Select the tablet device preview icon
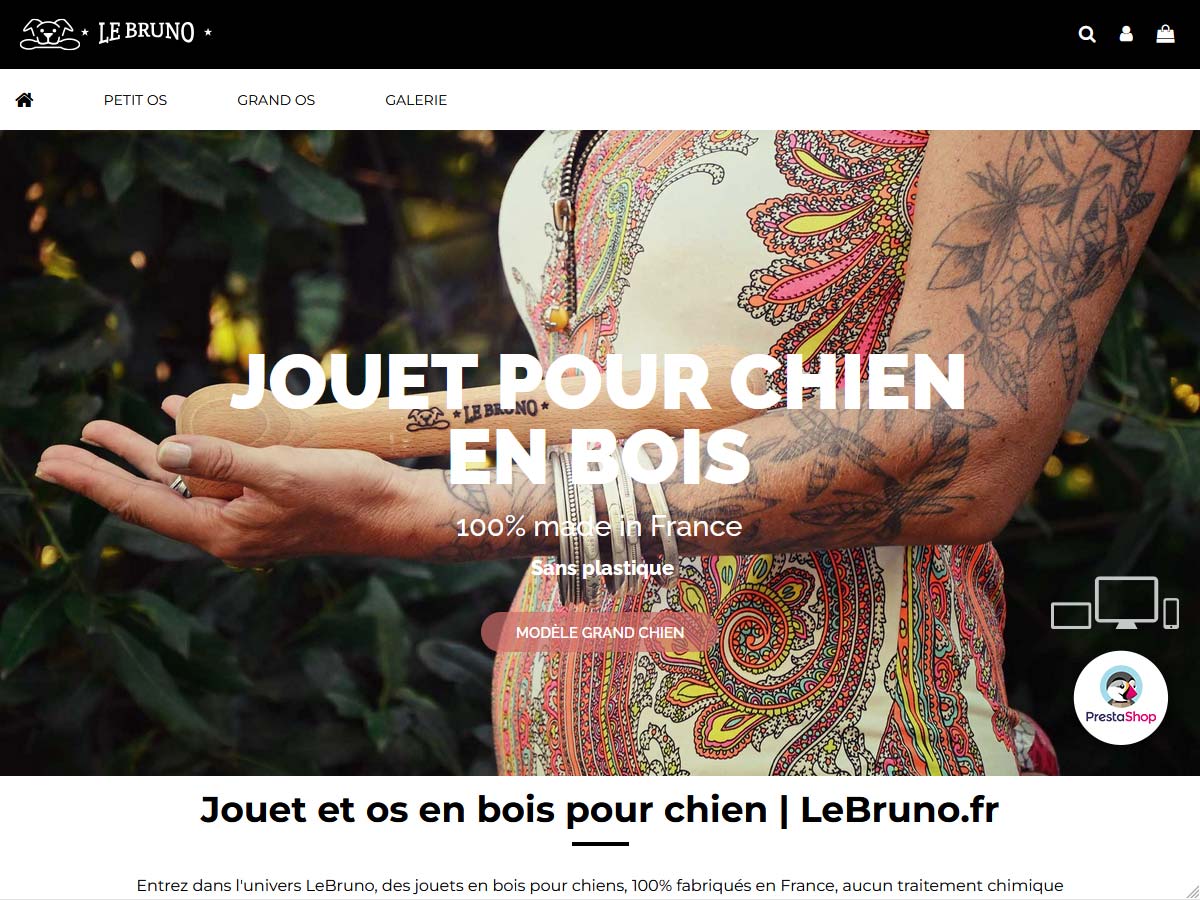This screenshot has height=900, width=1200. (1071, 615)
